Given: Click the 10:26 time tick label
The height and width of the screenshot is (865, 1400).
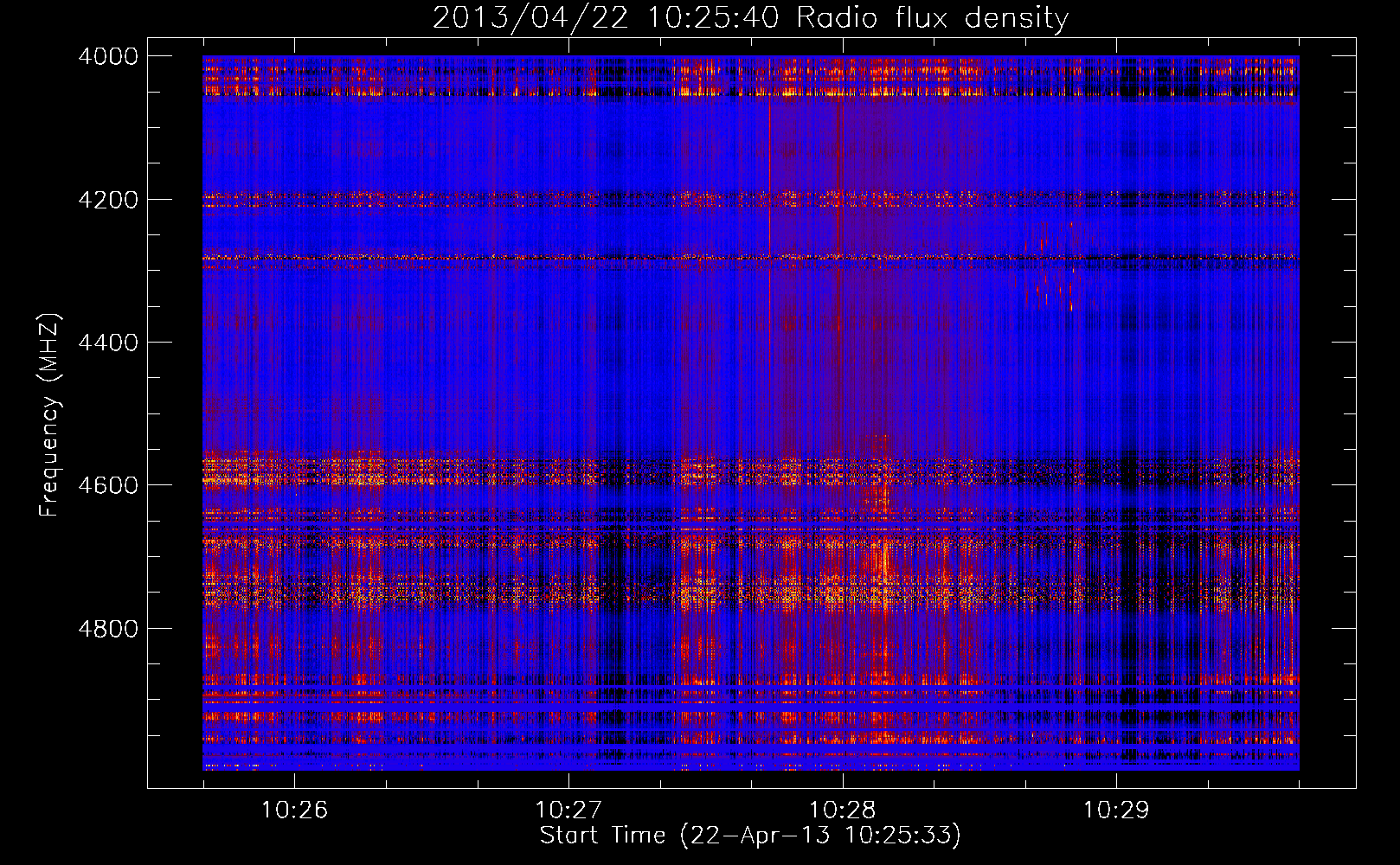Looking at the screenshot, I should click(295, 811).
